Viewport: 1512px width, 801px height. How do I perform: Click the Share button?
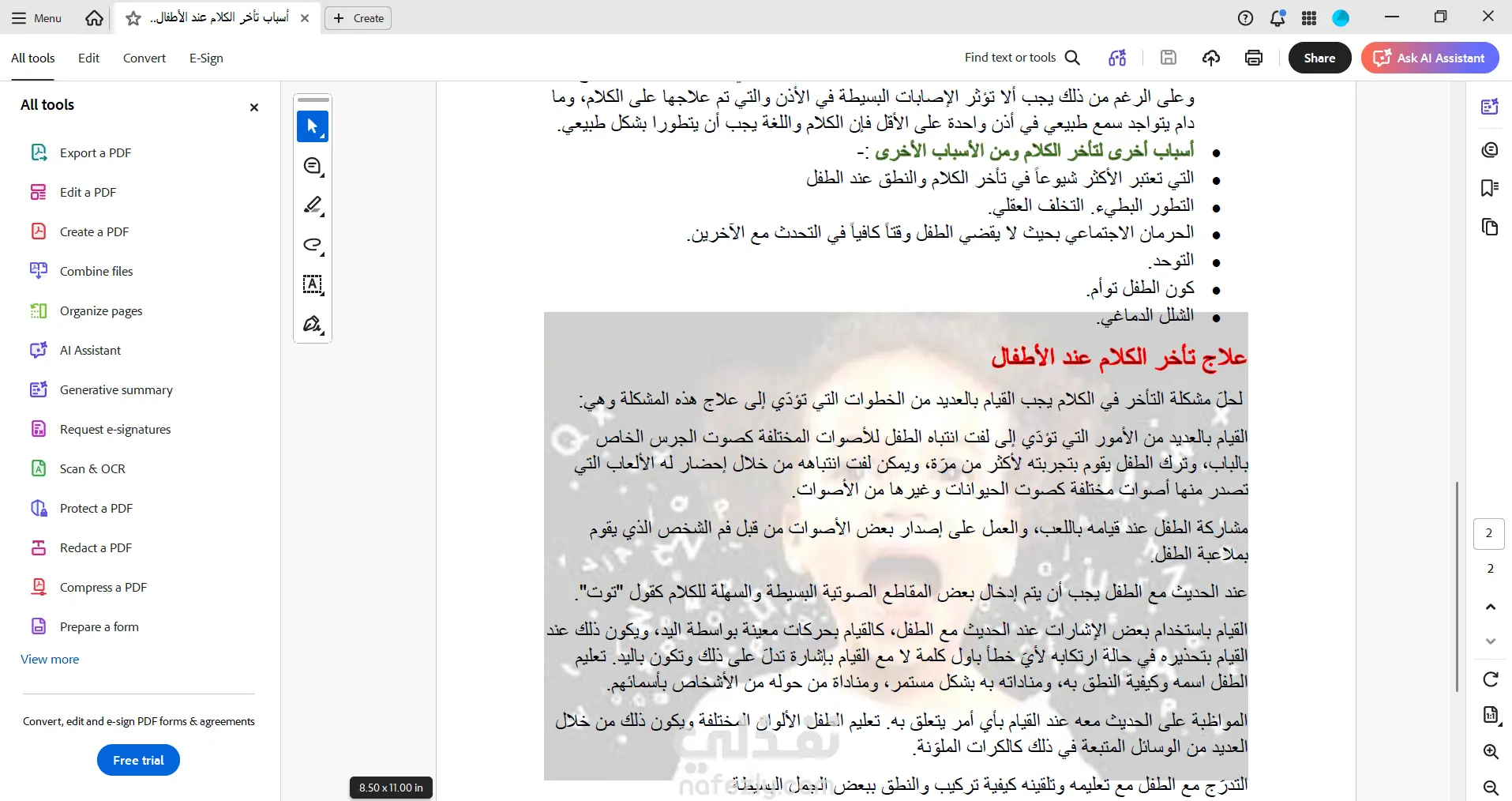coord(1319,58)
